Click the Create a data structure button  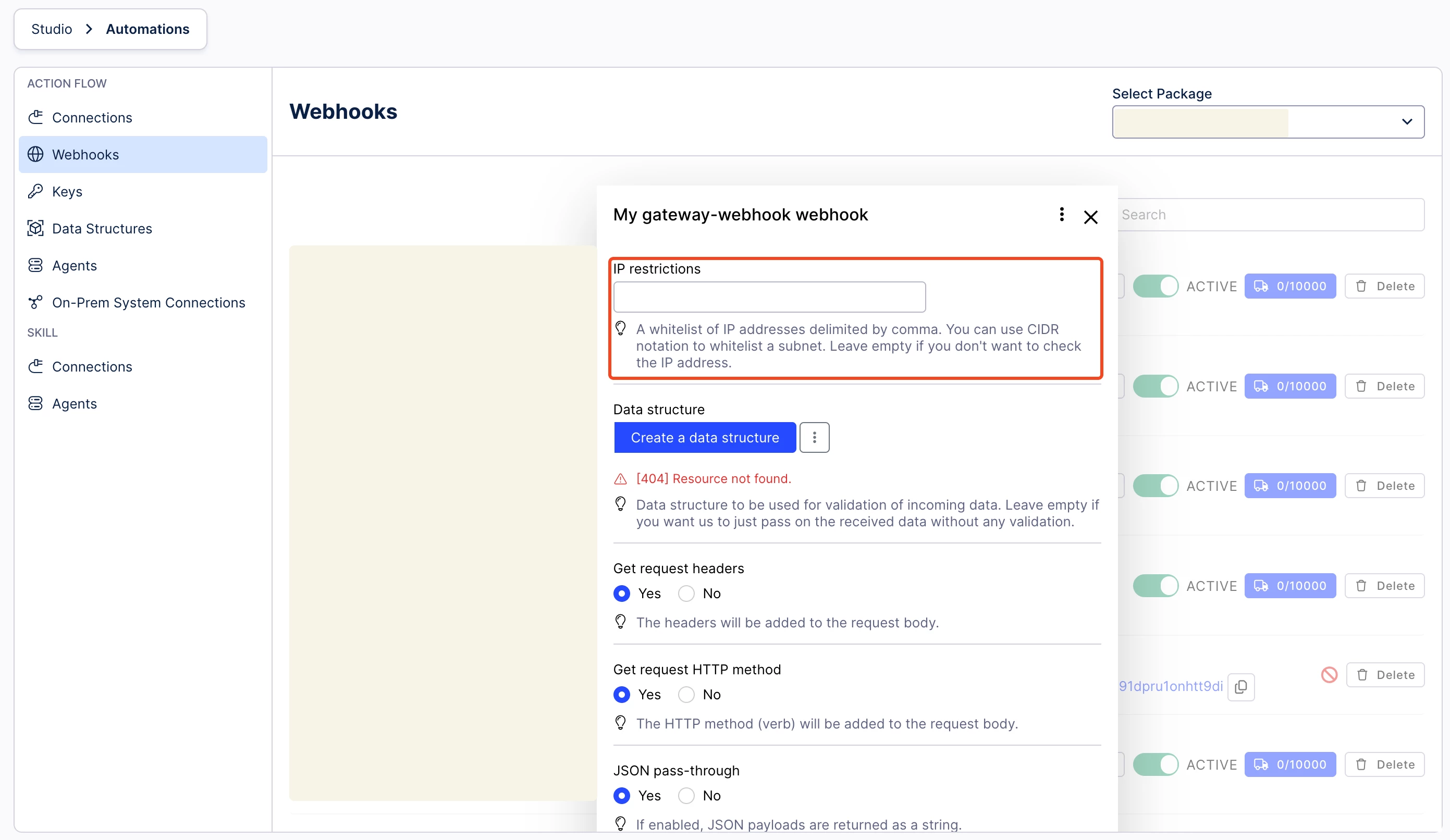(704, 438)
